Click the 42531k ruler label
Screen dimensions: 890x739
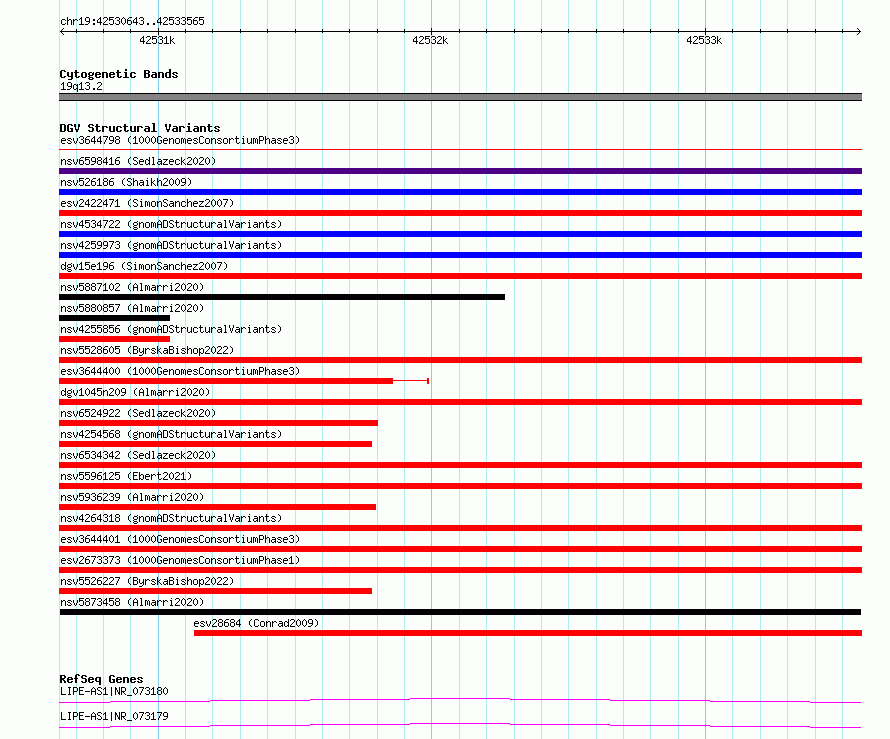157,40
